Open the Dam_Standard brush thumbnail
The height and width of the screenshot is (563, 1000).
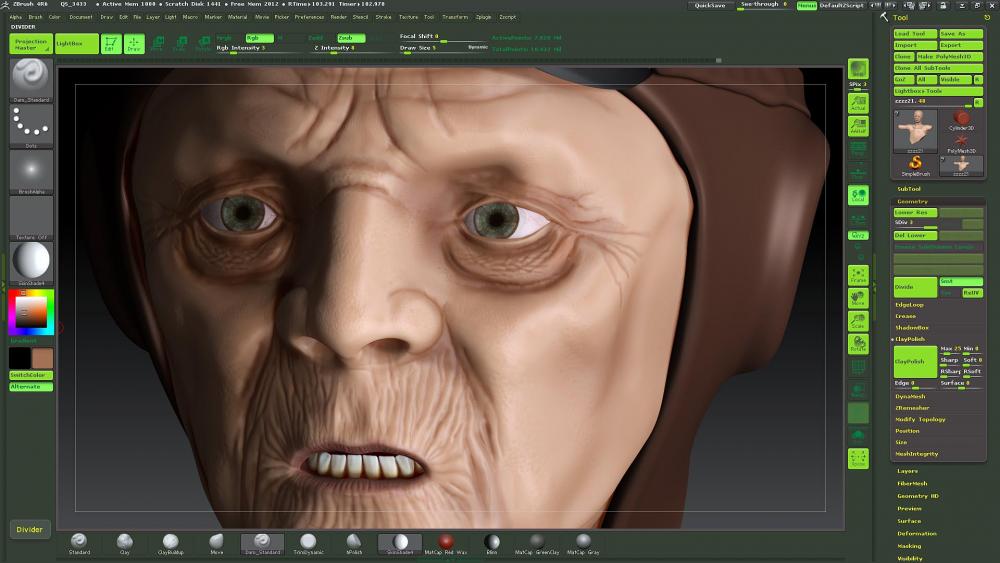pyautogui.click(x=31, y=80)
